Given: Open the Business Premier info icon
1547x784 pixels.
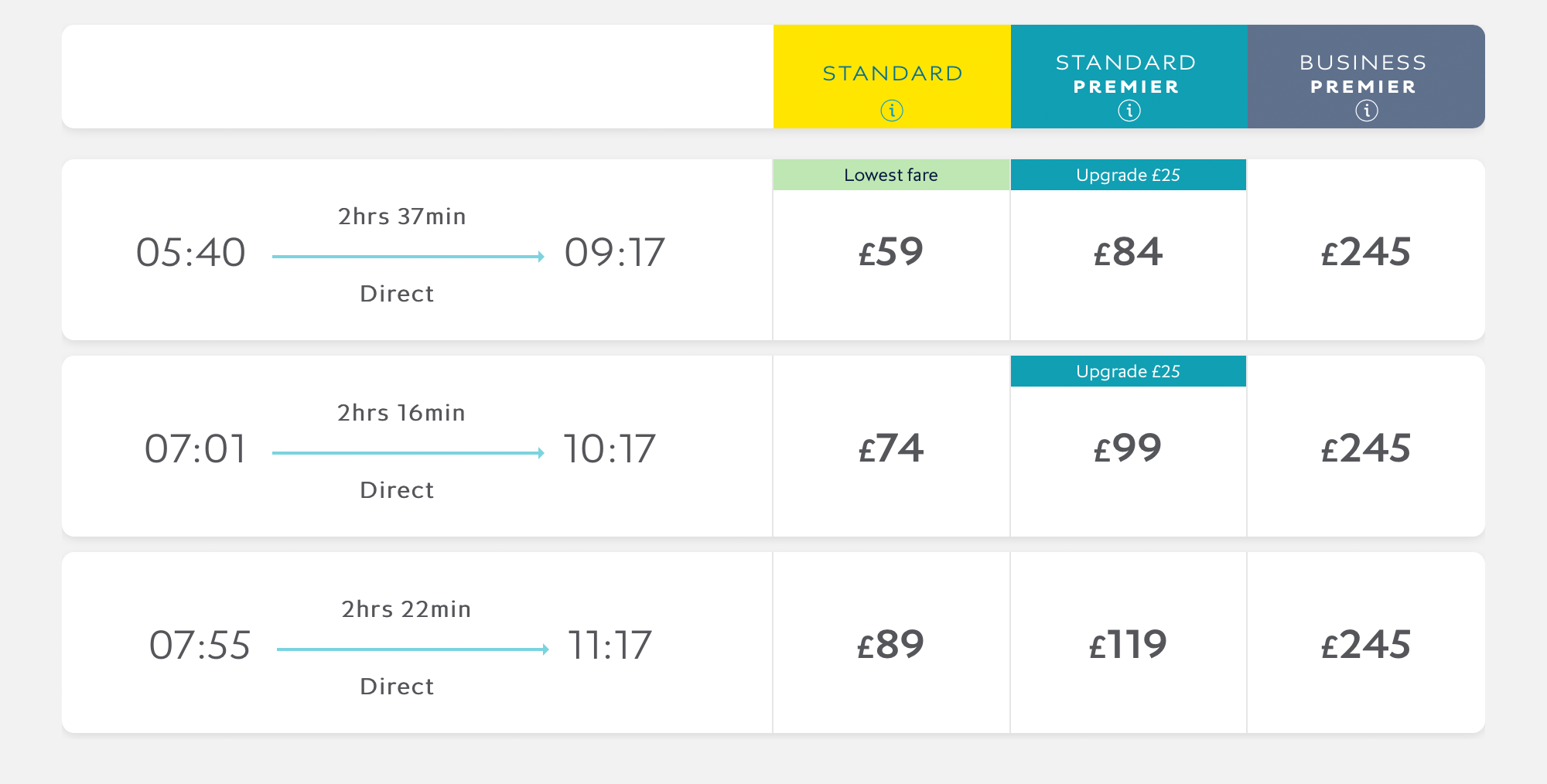Looking at the screenshot, I should pyautogui.click(x=1367, y=111).
